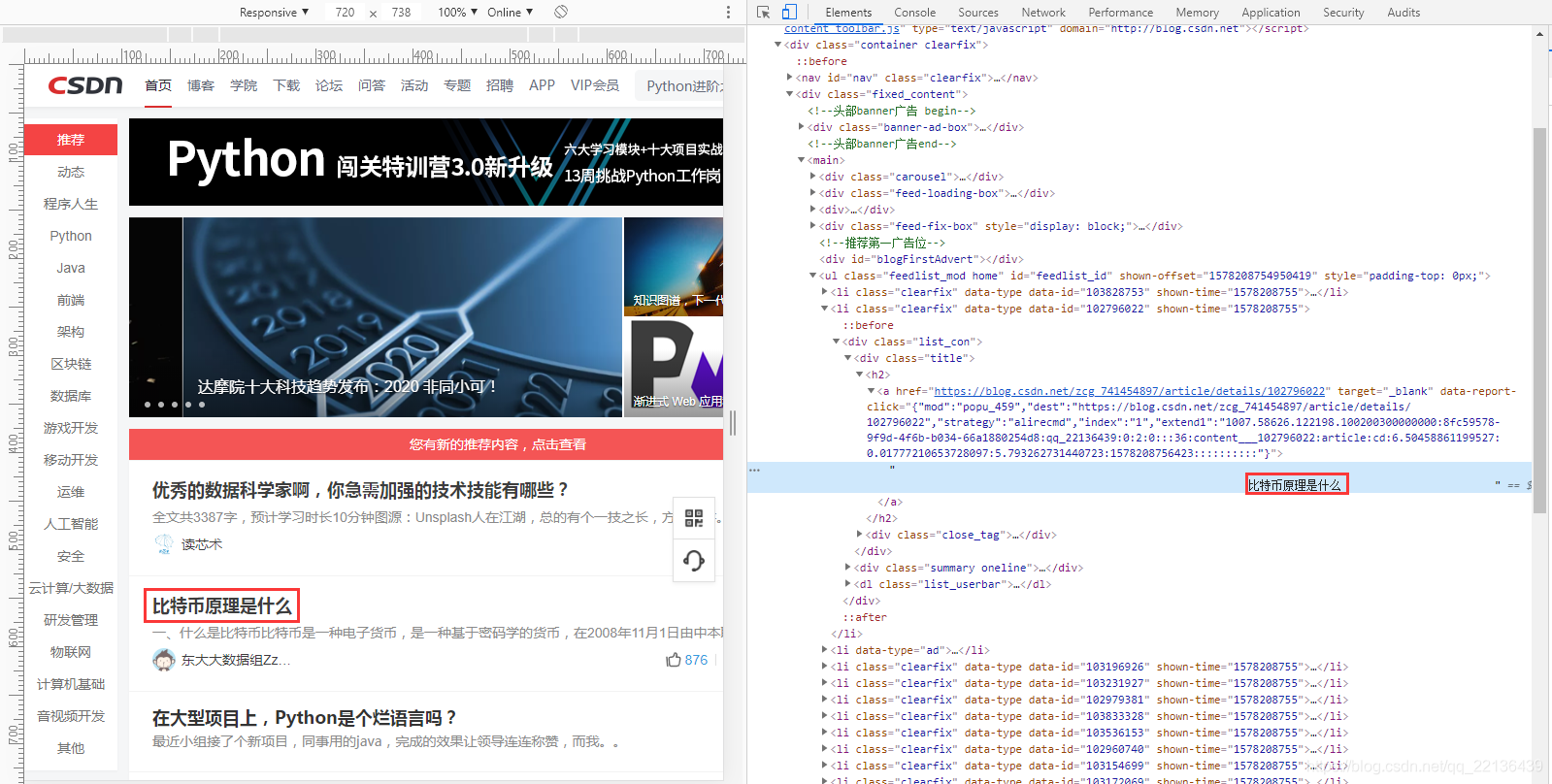Open article 优秀的数据科学家啊
Screen dimensions: 1552x784
[x=361, y=490]
